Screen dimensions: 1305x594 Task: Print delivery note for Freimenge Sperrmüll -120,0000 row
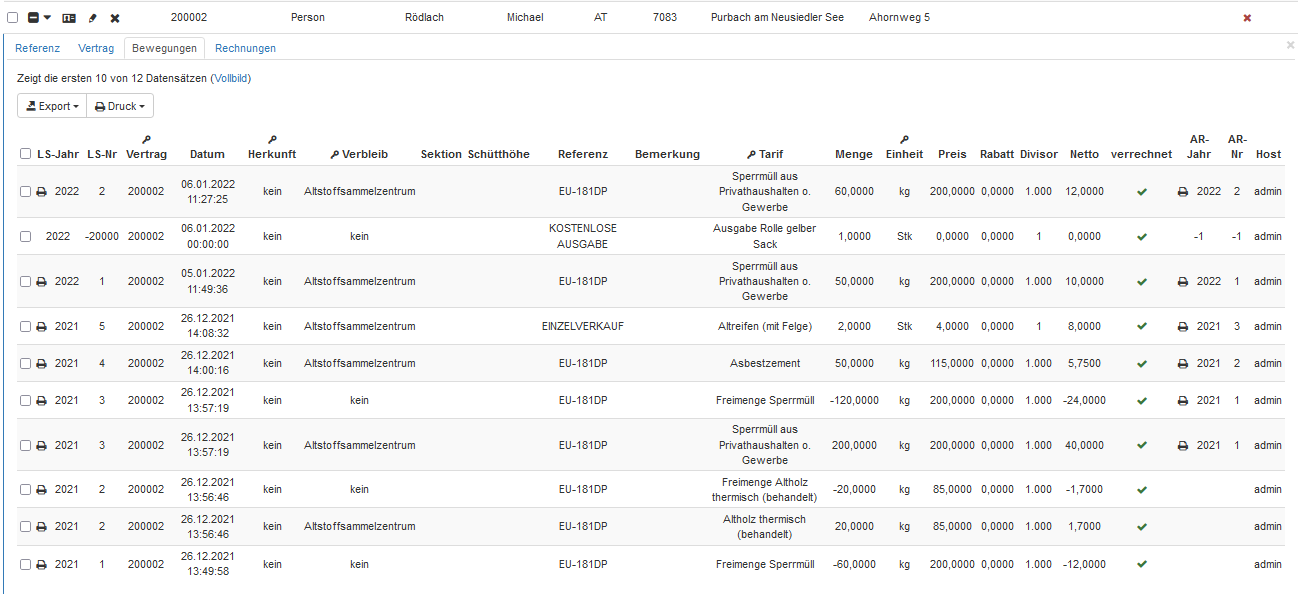[x=41, y=401]
